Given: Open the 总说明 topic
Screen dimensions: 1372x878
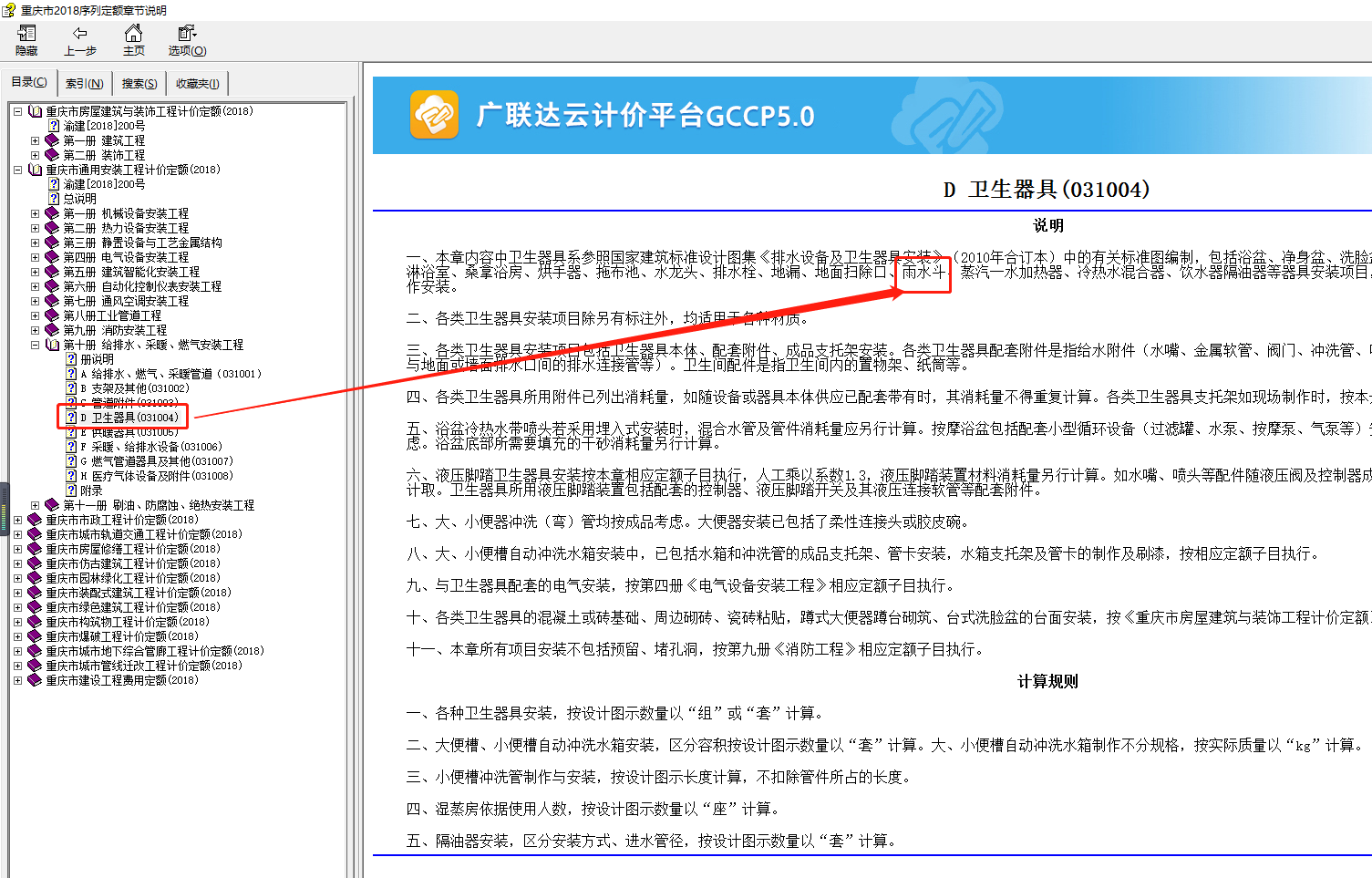Looking at the screenshot, I should [x=79, y=199].
